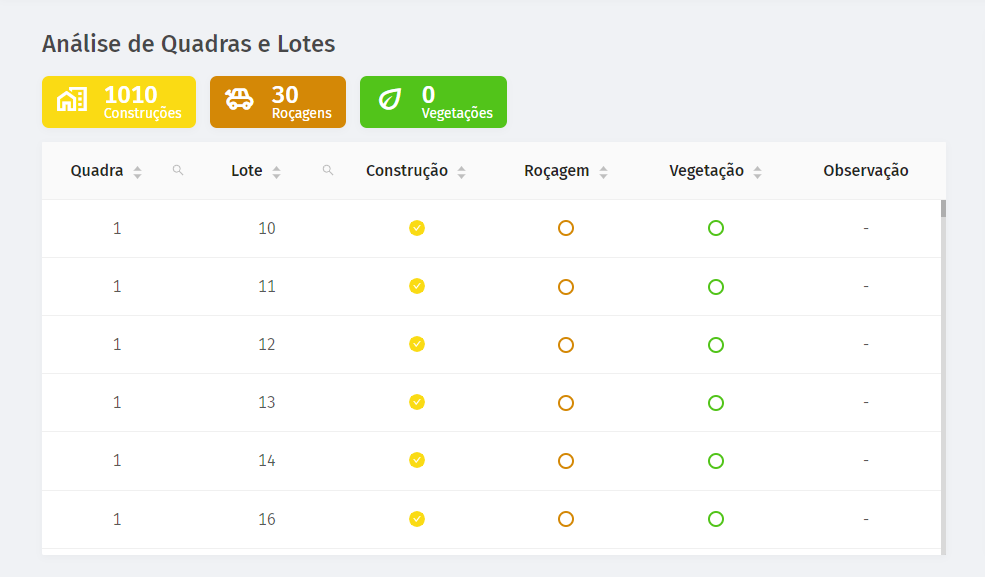
Task: Click the Construção check icon for lote 13
Action: click(x=417, y=402)
